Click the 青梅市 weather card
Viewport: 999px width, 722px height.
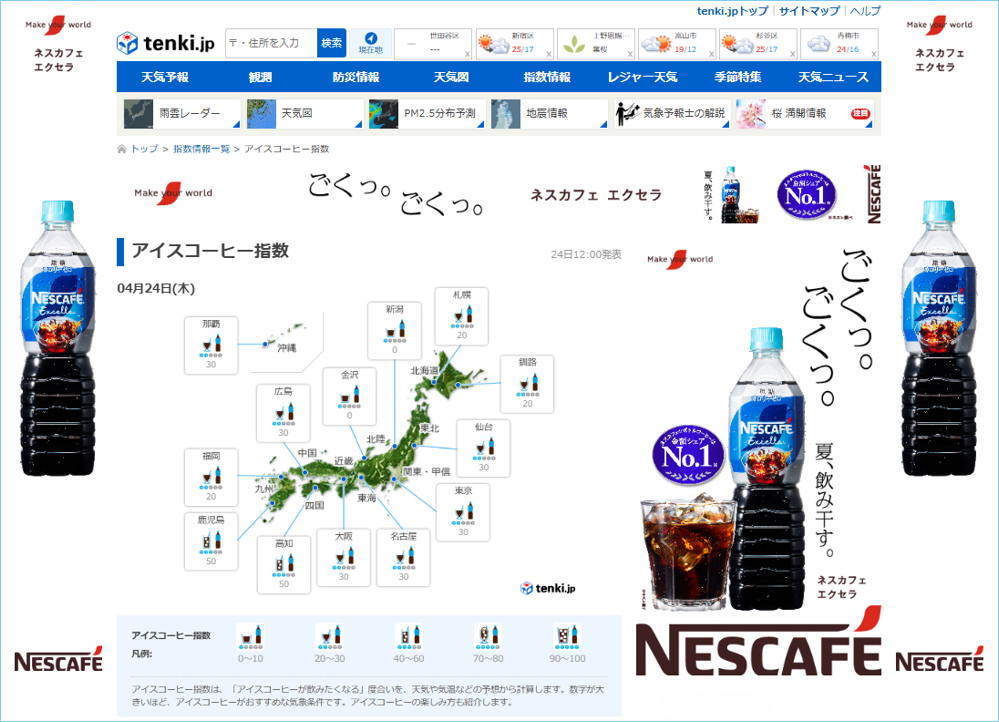click(837, 43)
